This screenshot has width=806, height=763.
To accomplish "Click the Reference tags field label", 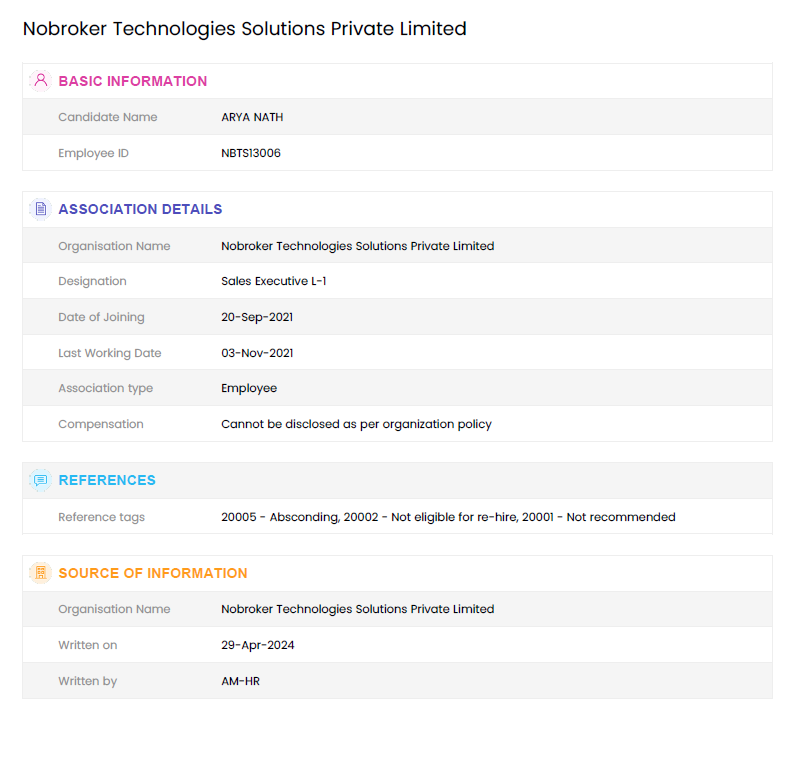I will (x=101, y=517).
